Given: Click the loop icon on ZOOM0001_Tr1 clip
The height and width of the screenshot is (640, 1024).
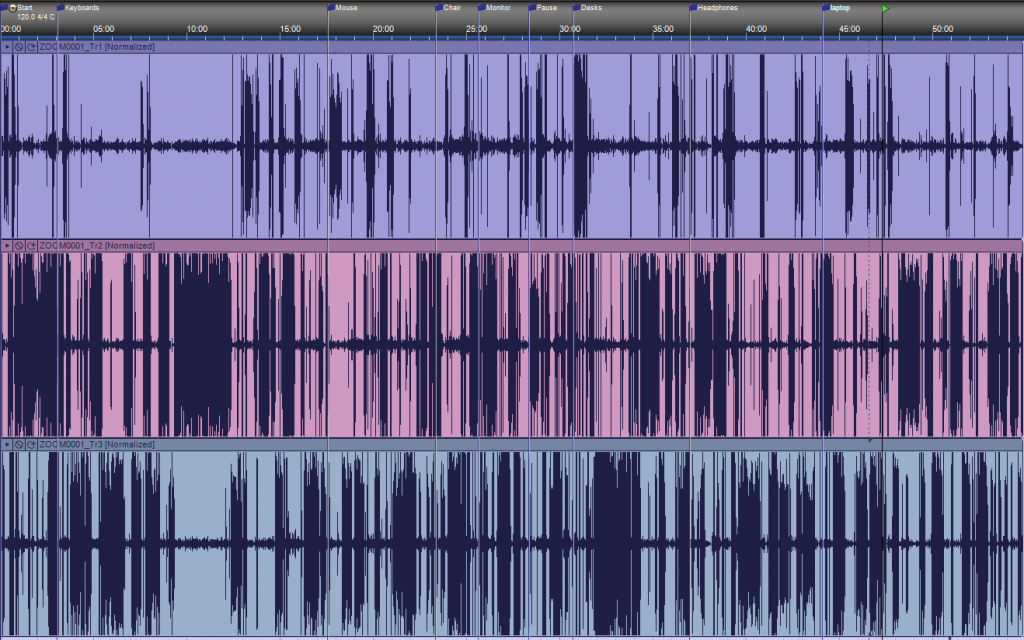Looking at the screenshot, I should pyautogui.click(x=31, y=47).
